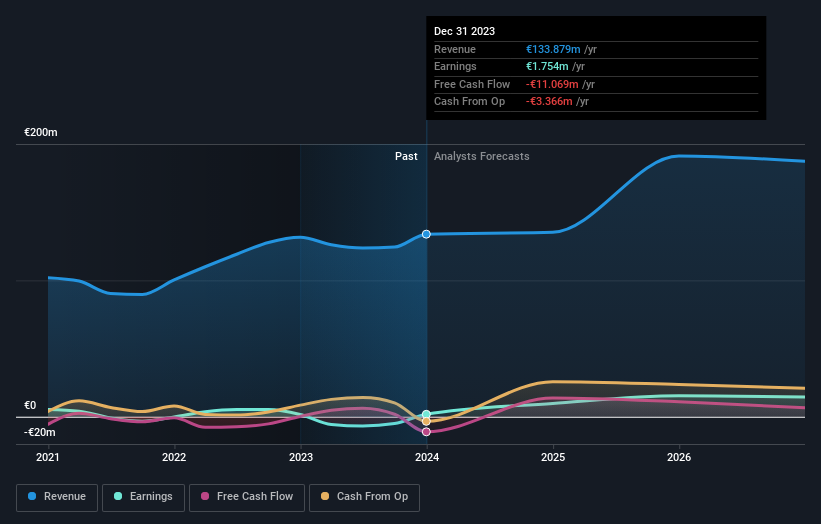This screenshot has height=524, width=821.
Task: Click the €0 y-axis label
Action: click(30, 406)
